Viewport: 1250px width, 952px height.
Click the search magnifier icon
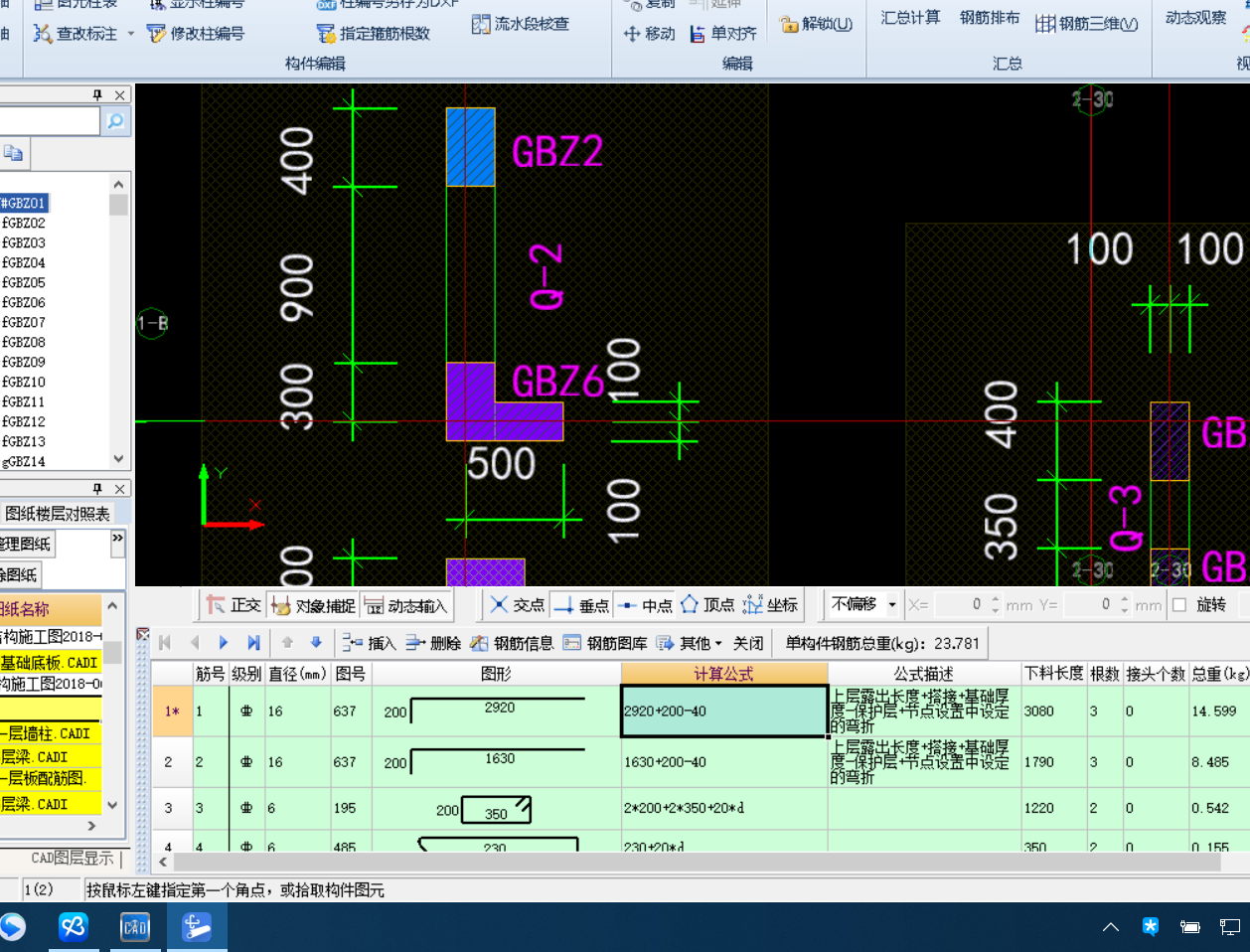(115, 121)
